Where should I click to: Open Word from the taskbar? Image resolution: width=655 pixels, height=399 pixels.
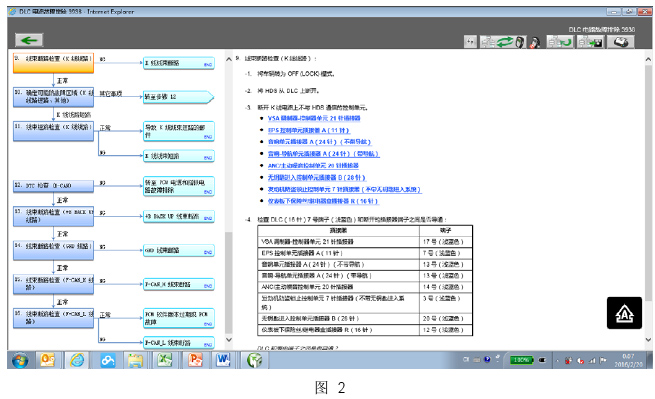click(x=223, y=360)
